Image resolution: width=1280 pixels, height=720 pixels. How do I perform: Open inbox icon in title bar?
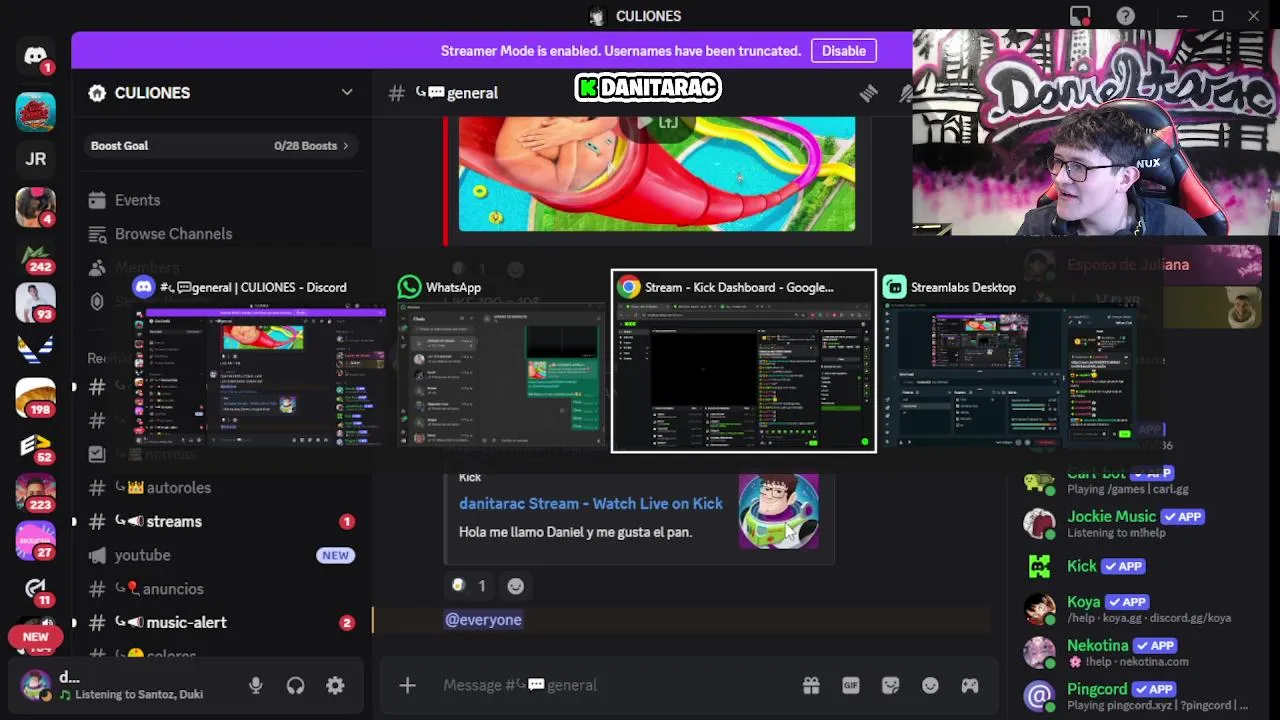1080,16
